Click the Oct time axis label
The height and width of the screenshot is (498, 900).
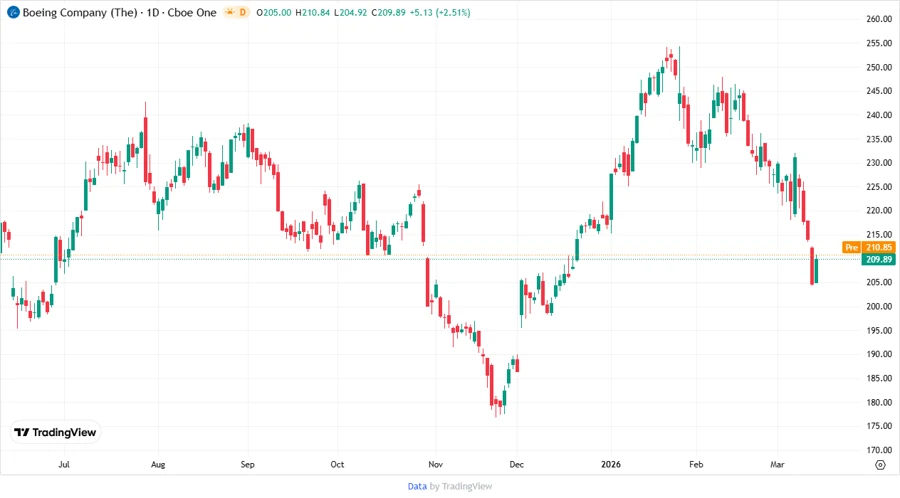tap(337, 464)
